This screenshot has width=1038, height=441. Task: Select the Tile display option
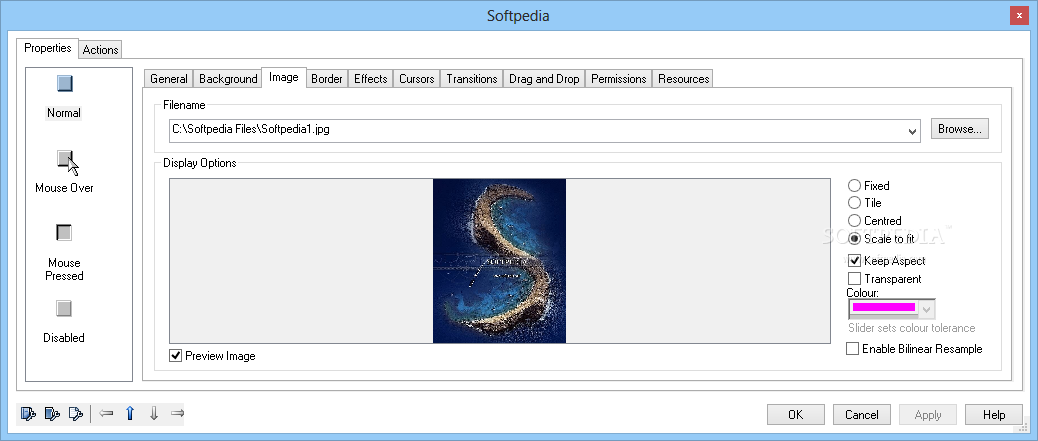tap(855, 203)
